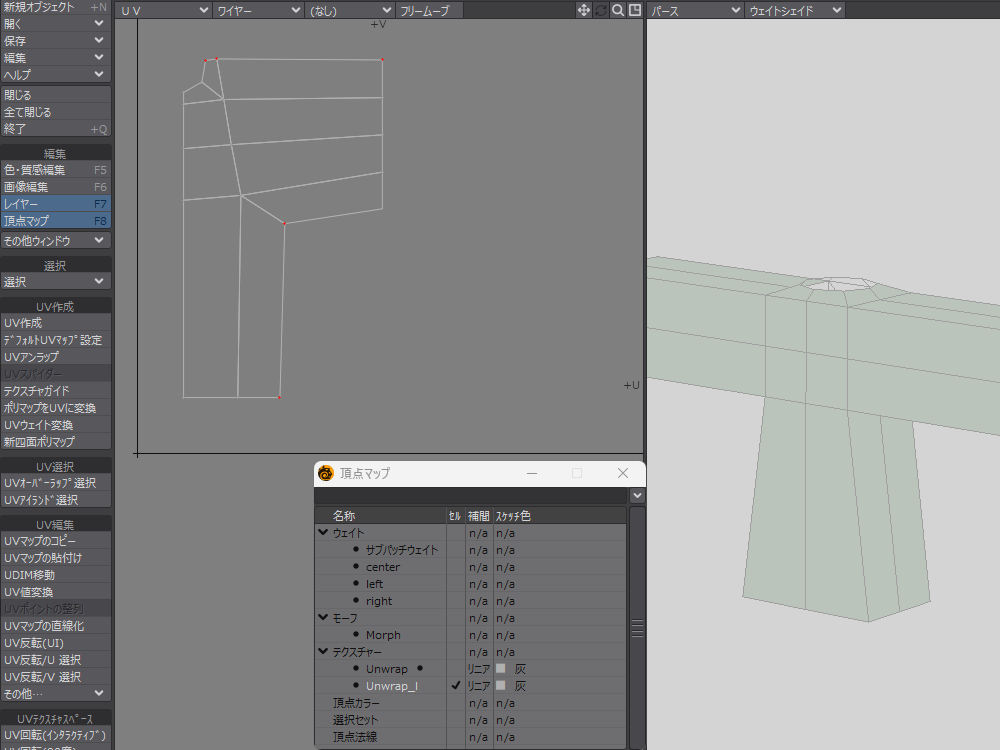Click the テクスチャガイド button
1000x750 pixels.
55,391
